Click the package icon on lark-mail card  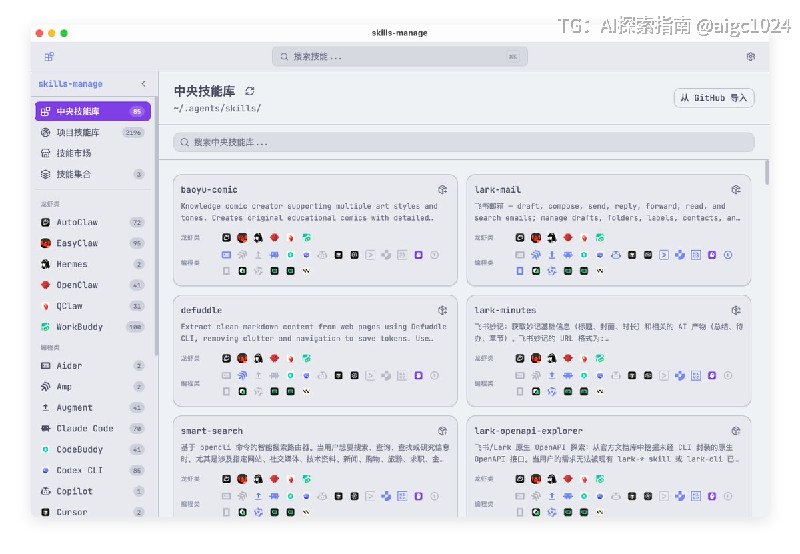click(x=736, y=190)
